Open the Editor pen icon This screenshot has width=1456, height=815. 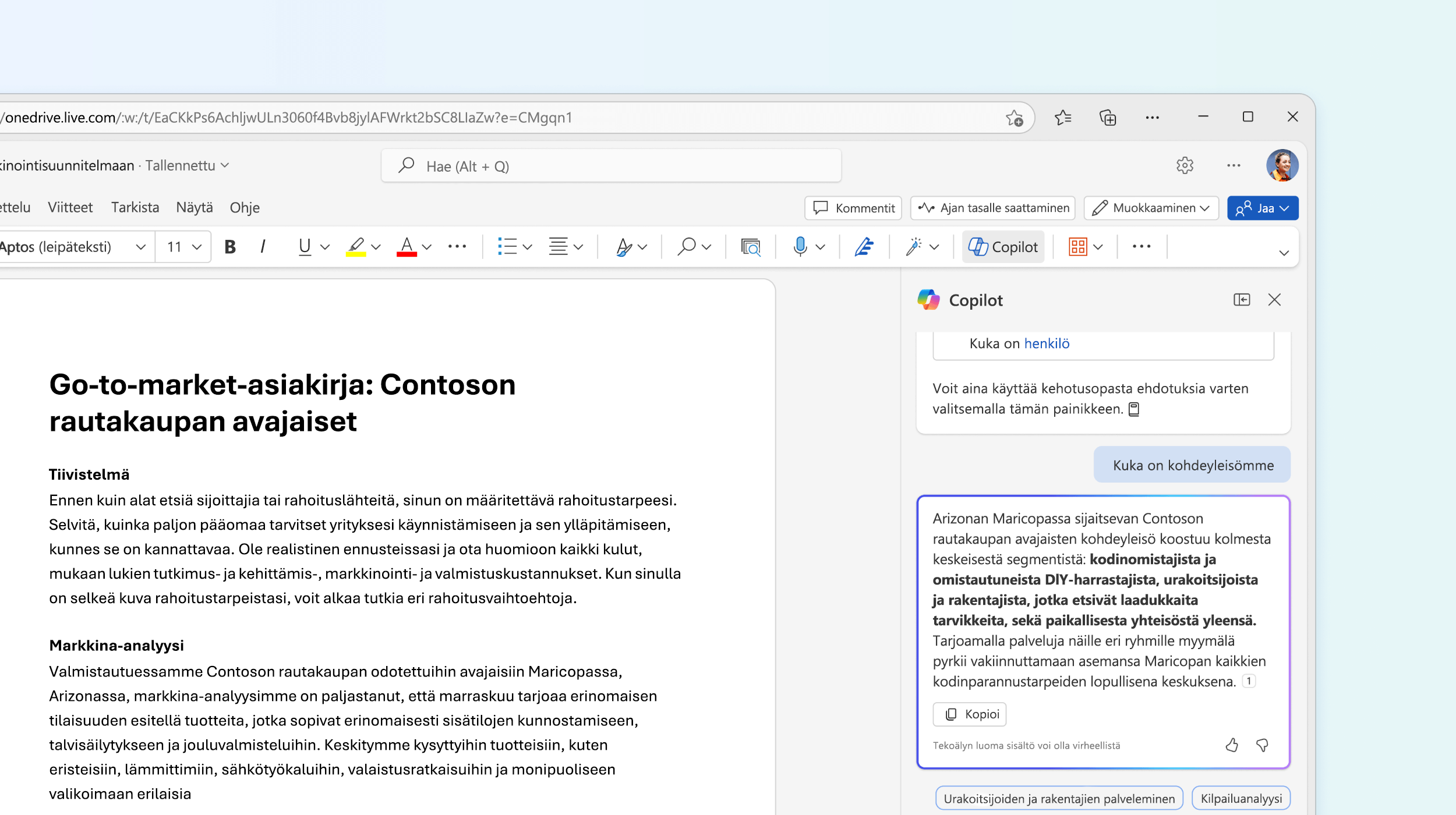pyautogui.click(x=864, y=247)
